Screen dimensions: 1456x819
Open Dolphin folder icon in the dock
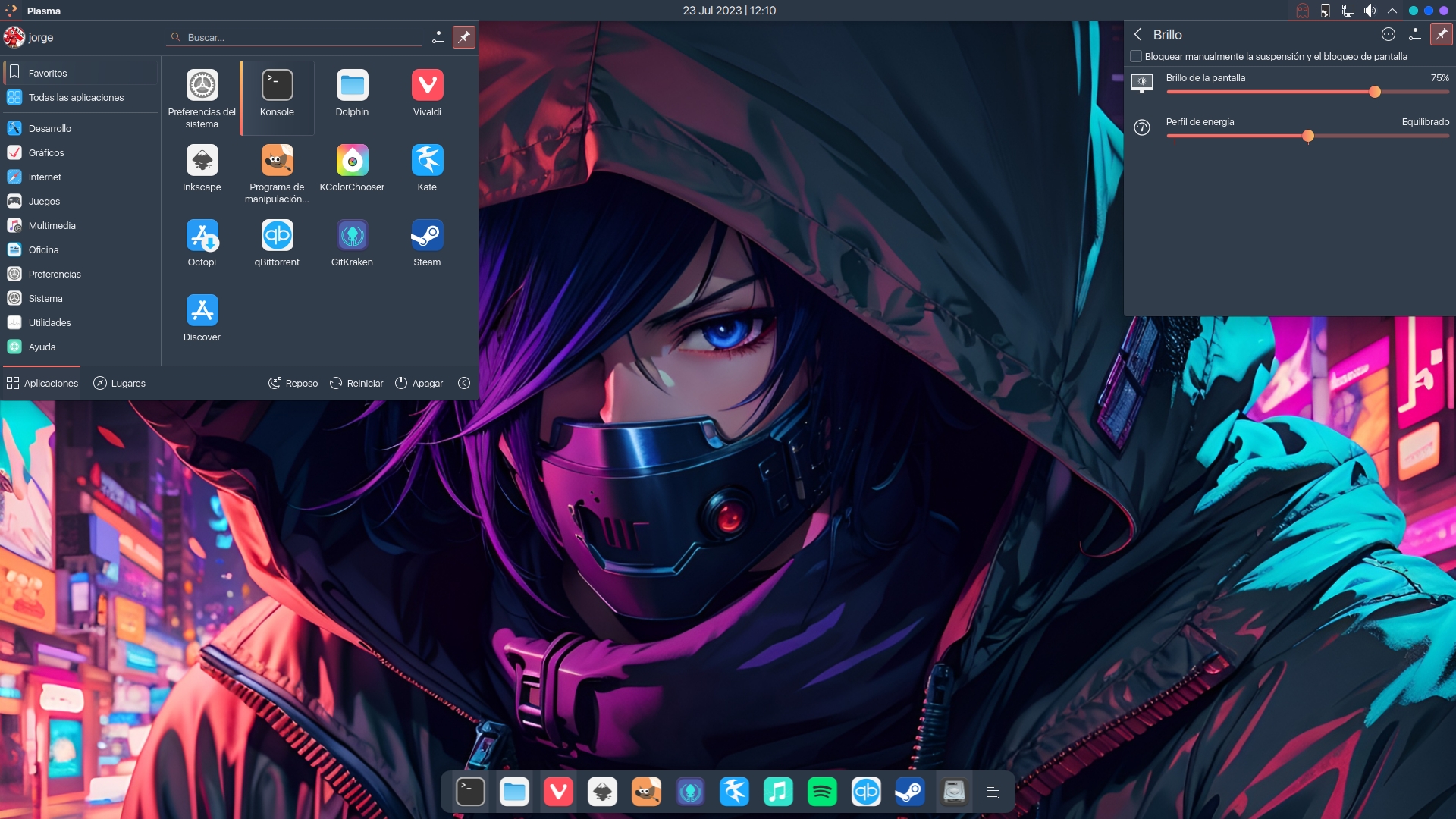(x=514, y=792)
